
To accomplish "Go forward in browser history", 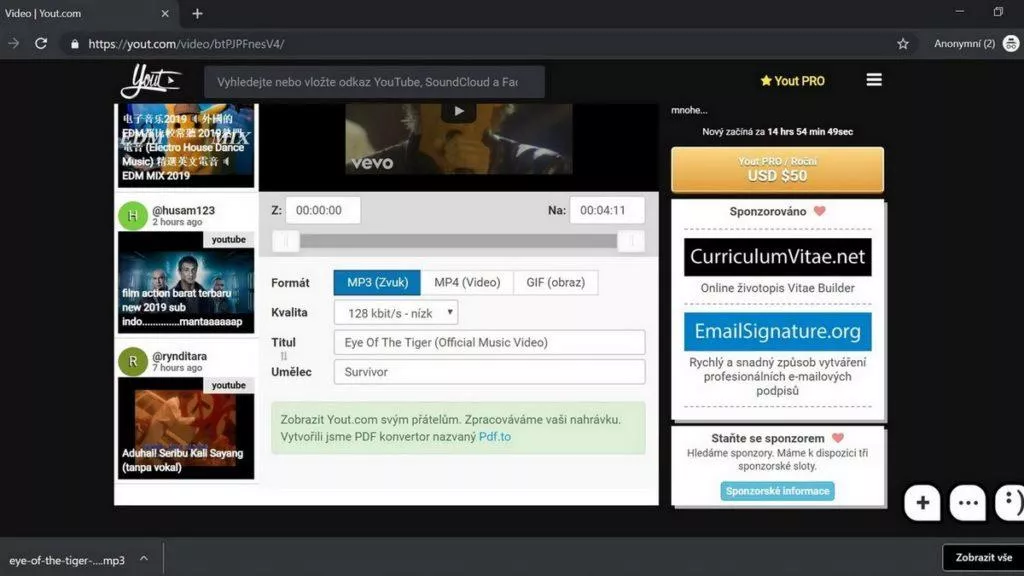I will pos(13,44).
